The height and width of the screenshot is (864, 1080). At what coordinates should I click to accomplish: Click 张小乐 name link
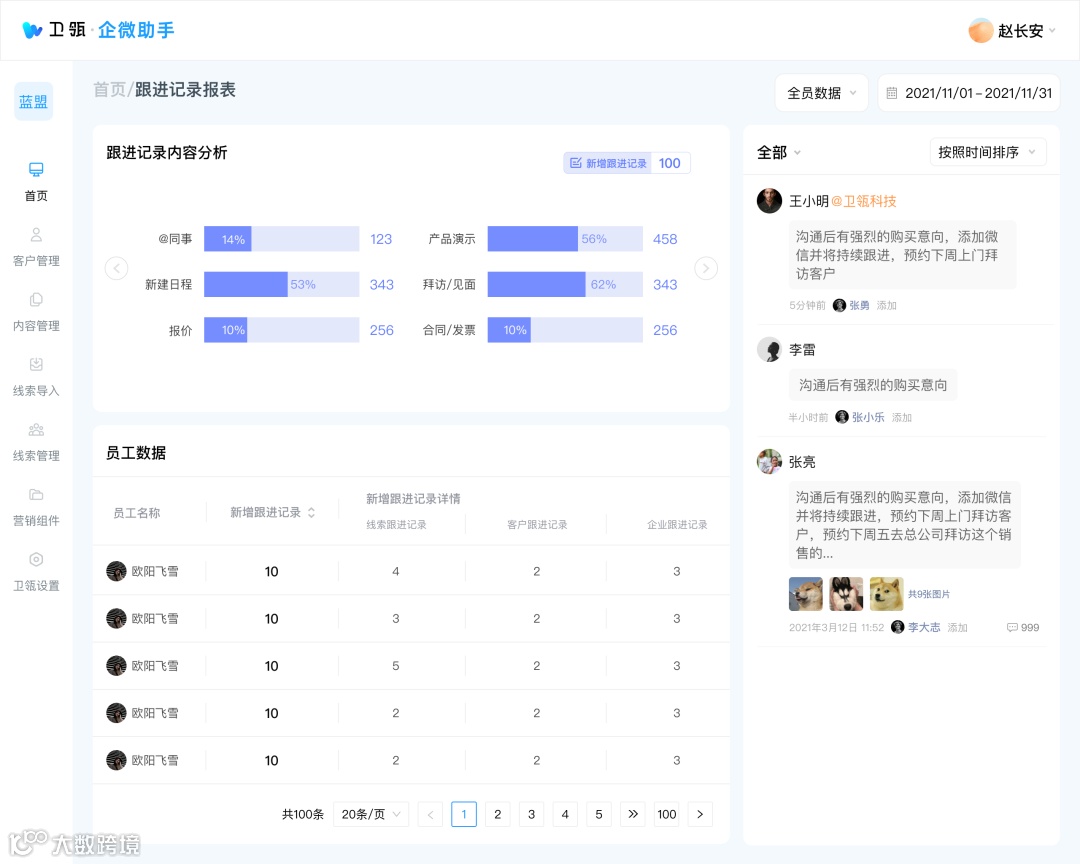click(868, 417)
